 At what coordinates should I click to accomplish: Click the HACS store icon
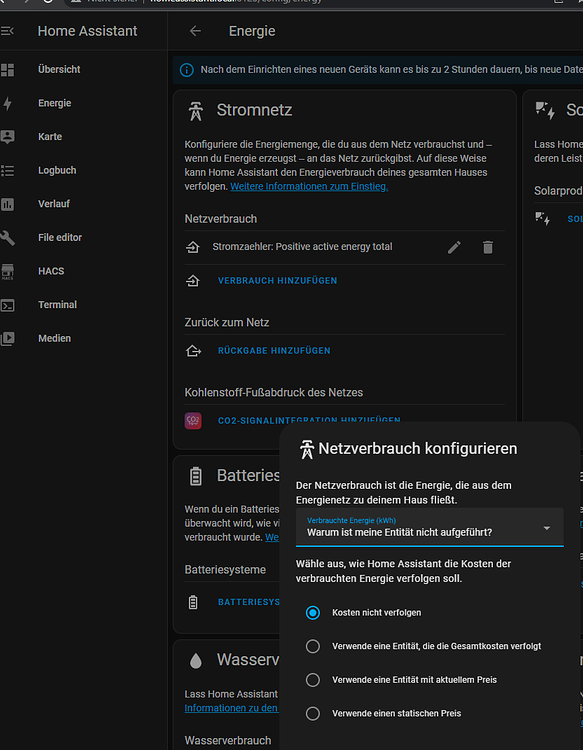coord(7,272)
